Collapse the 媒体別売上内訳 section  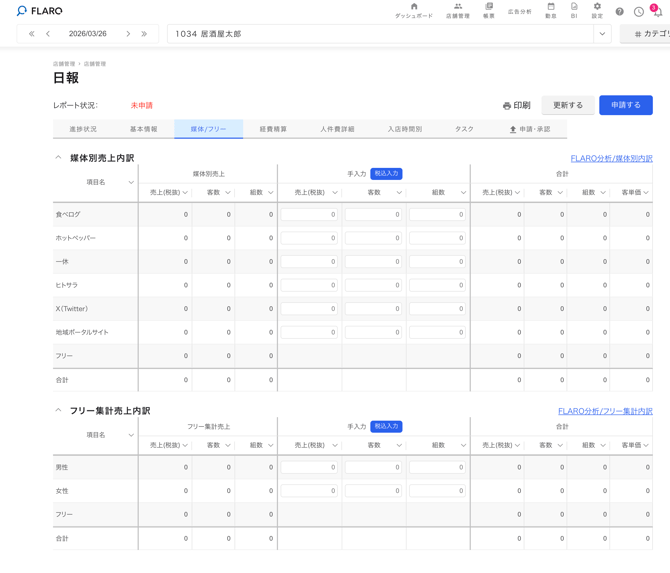point(58,158)
